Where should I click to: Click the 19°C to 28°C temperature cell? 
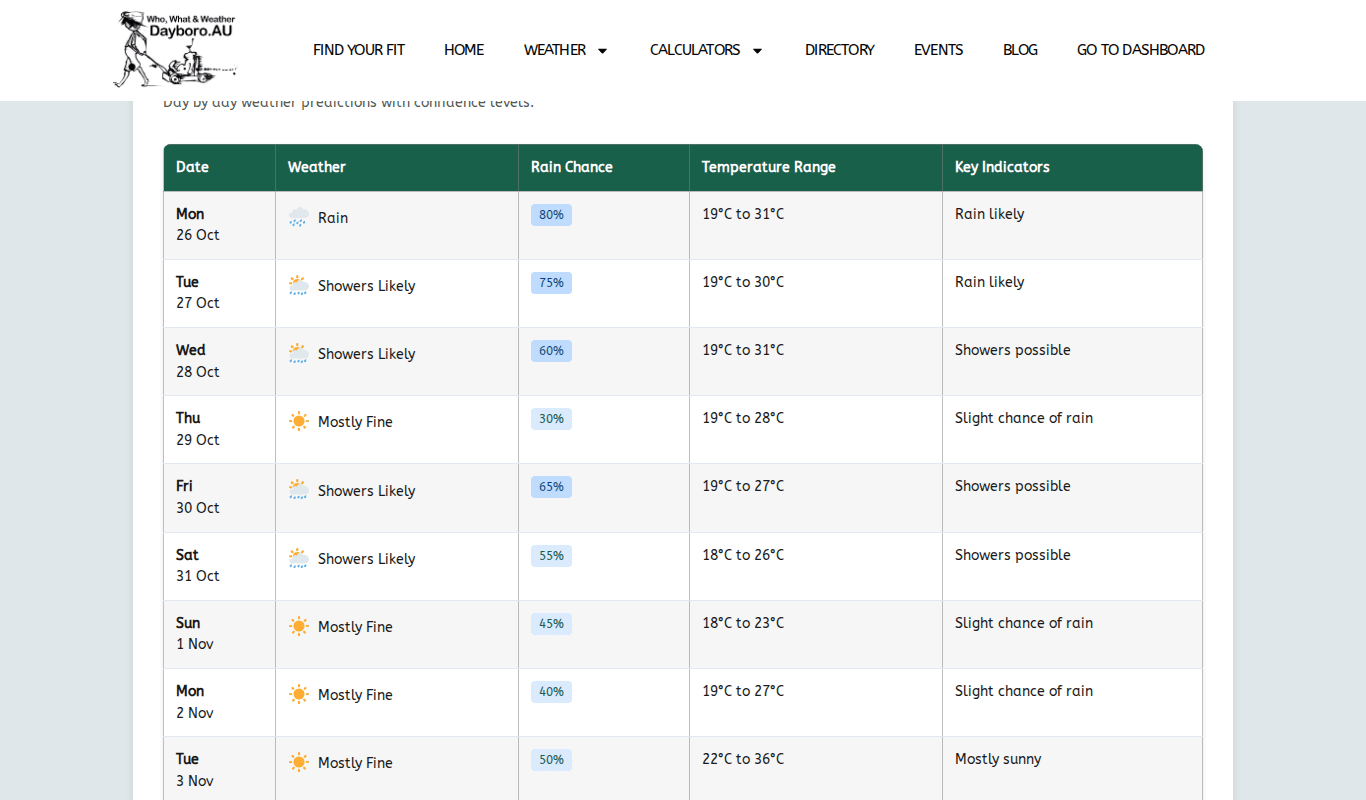pos(816,429)
